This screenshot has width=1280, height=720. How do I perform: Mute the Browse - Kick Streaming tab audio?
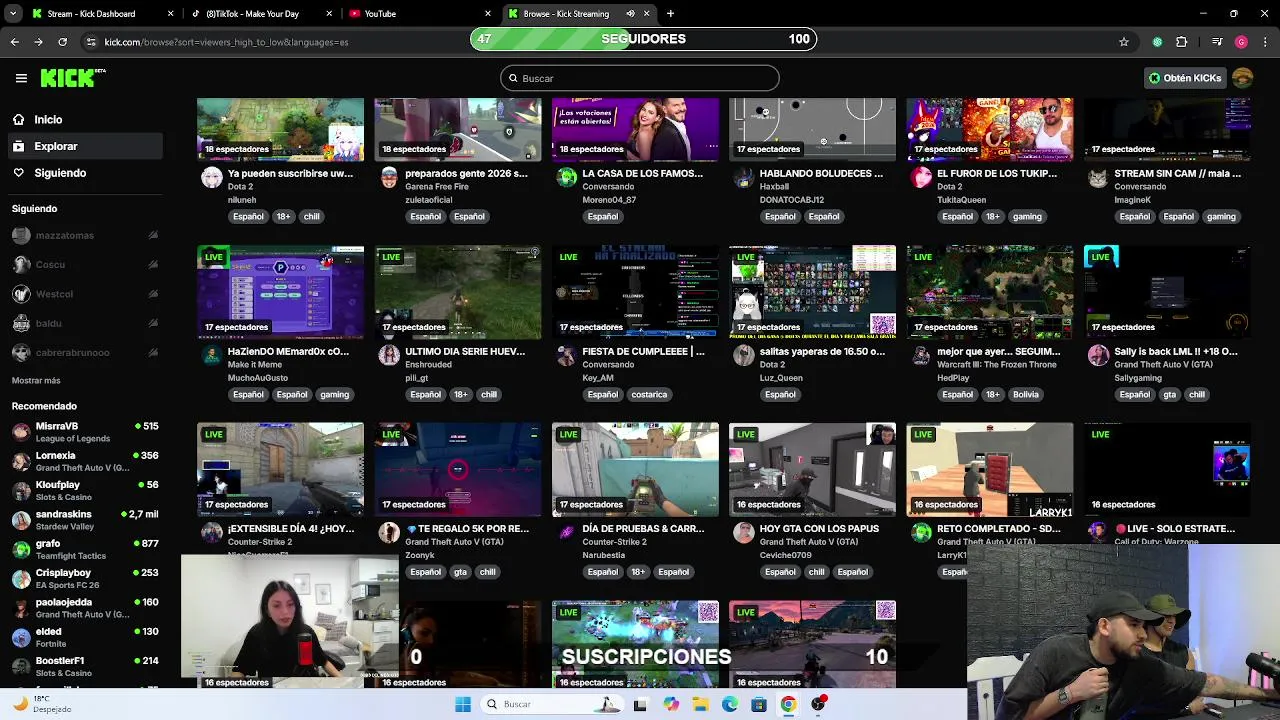pyautogui.click(x=630, y=14)
